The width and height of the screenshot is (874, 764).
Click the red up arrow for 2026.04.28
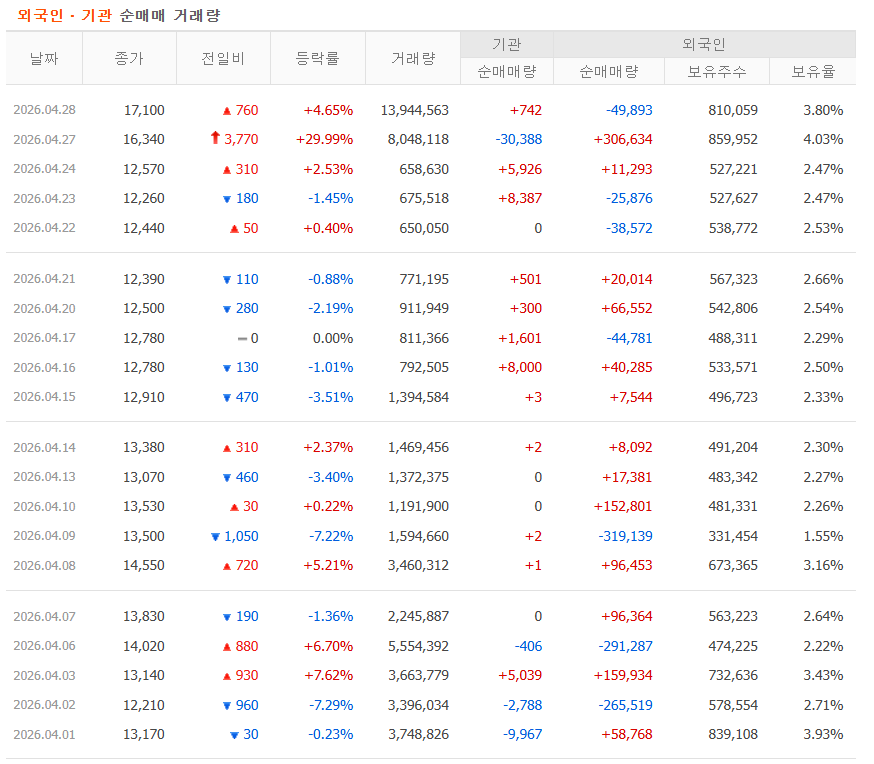[x=227, y=111]
